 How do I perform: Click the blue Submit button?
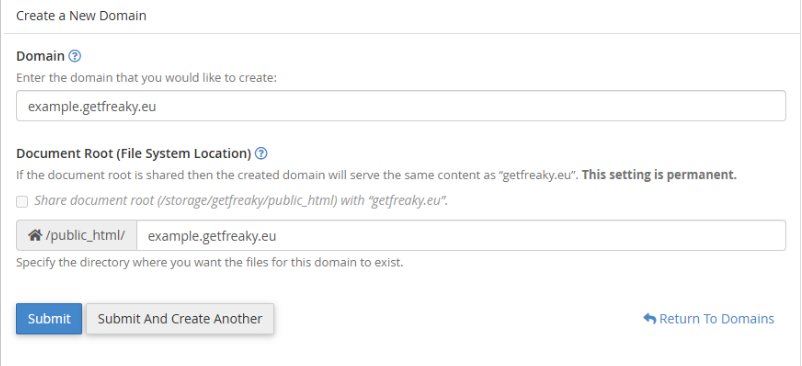pyautogui.click(x=49, y=318)
